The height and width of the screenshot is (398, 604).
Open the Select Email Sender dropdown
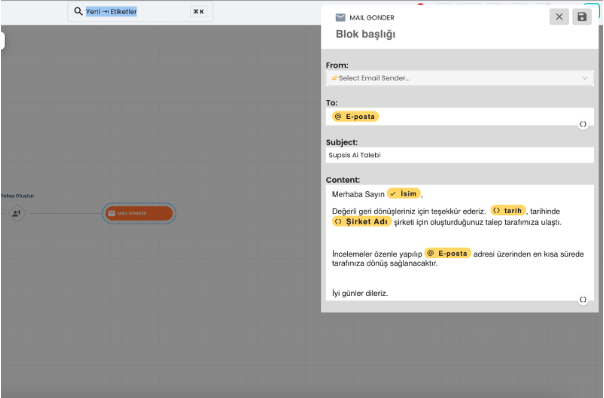(459, 78)
